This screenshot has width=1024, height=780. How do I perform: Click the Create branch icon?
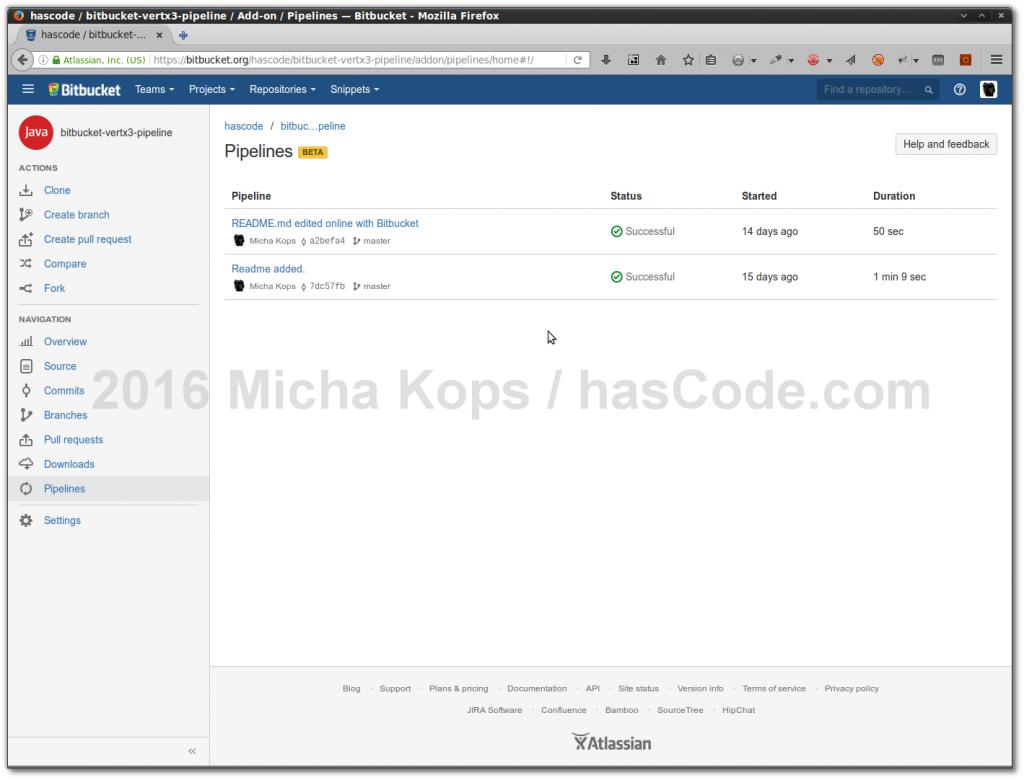(x=26, y=215)
